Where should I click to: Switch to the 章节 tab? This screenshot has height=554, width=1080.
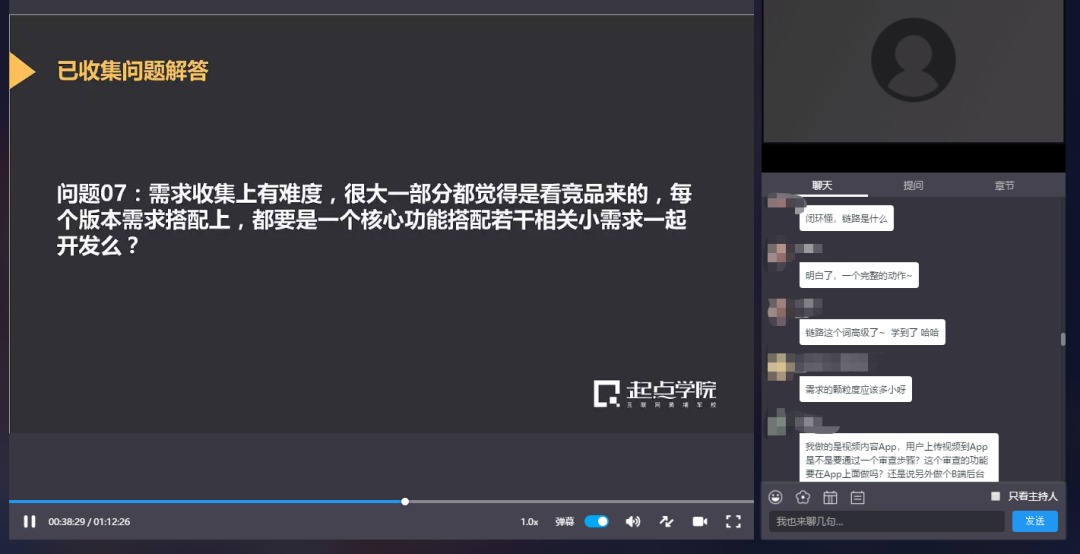click(1004, 185)
